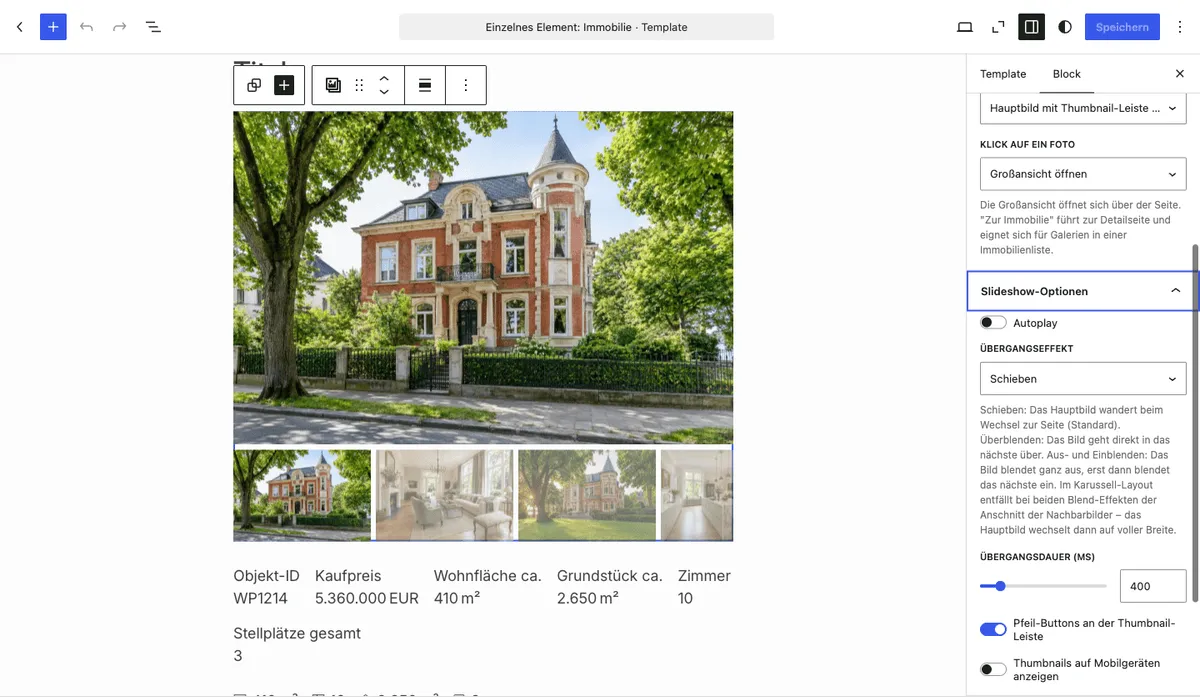Select the first villa thumbnail
Image resolution: width=1200 pixels, height=697 pixels.
pyautogui.click(x=302, y=494)
